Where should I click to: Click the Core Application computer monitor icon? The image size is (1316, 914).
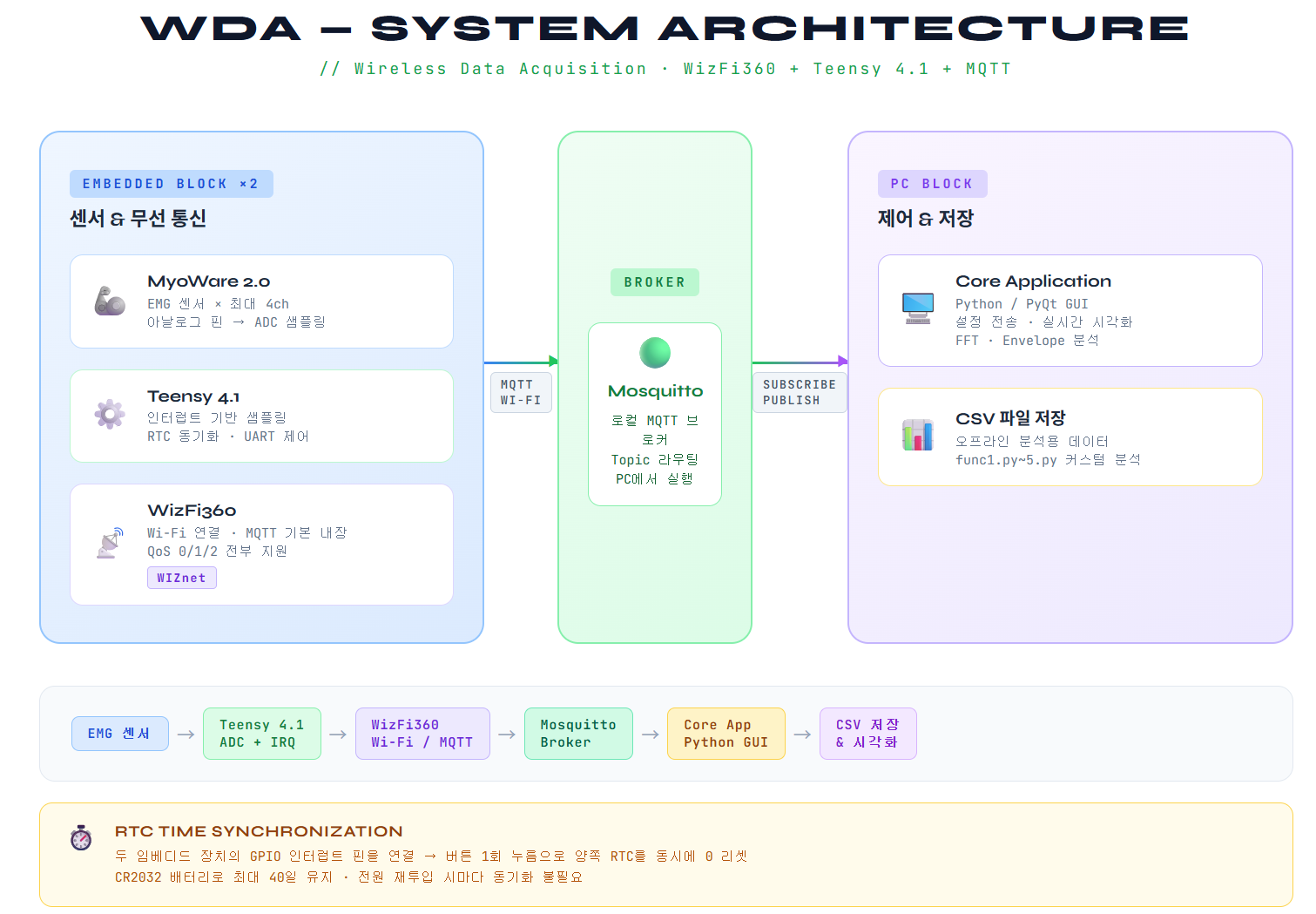tap(918, 308)
